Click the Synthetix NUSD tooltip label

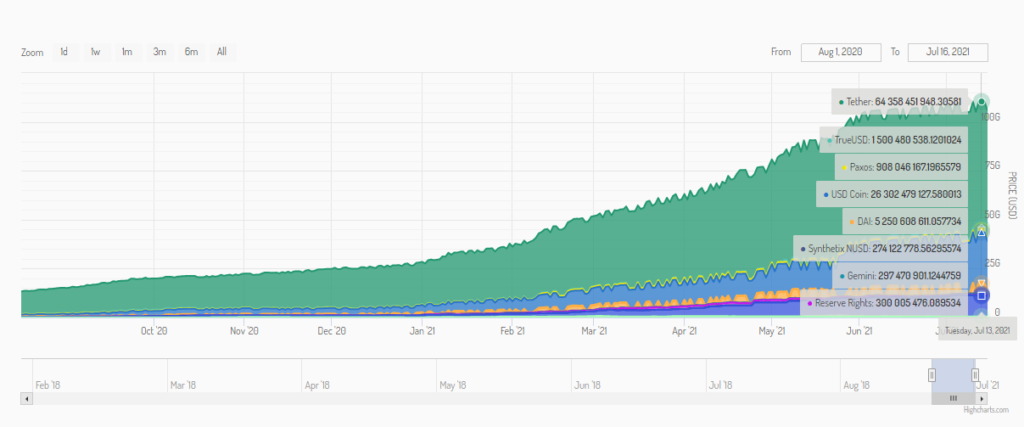880,249
